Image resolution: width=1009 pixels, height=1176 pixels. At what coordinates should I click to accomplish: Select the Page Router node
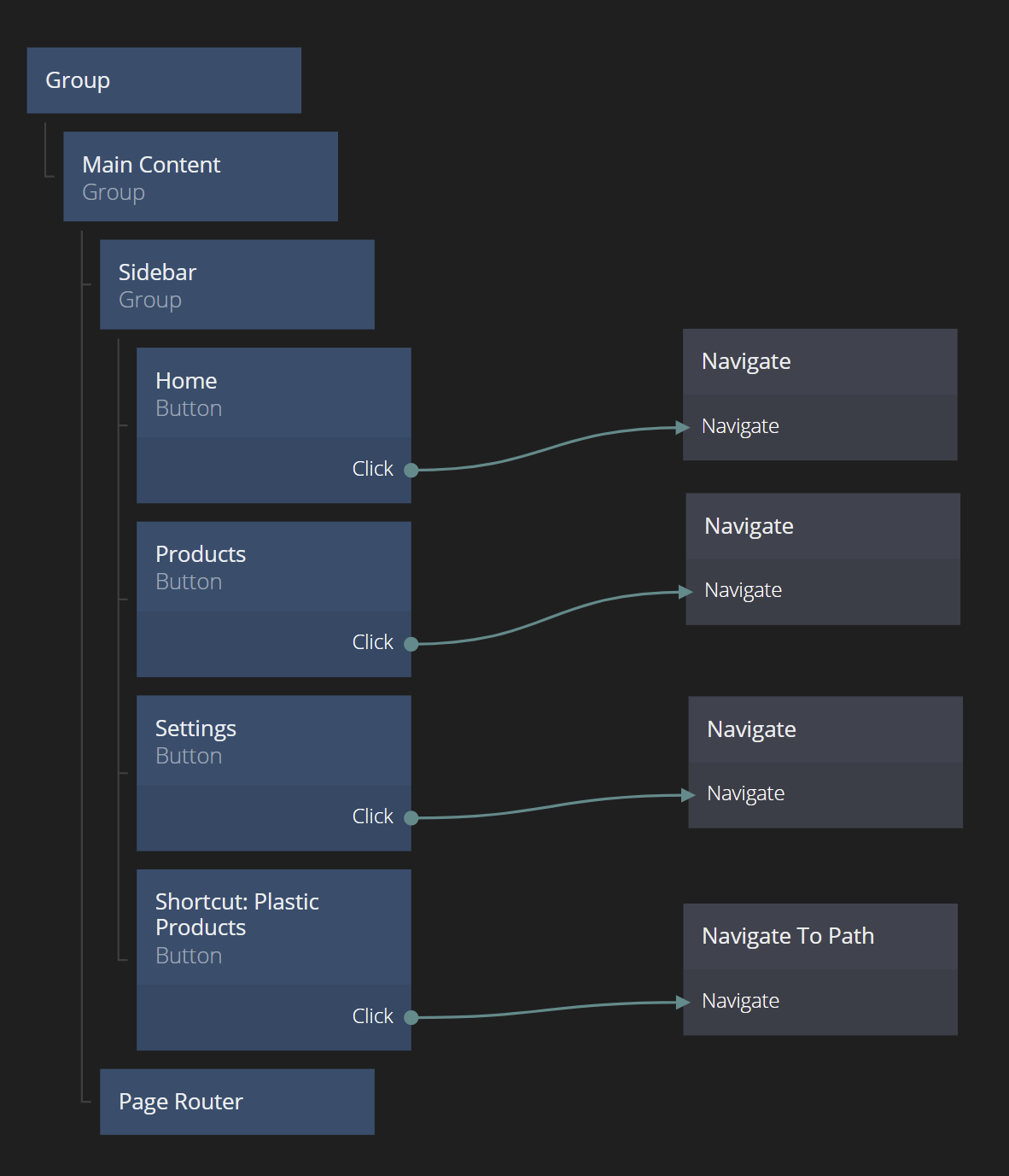(x=237, y=1102)
